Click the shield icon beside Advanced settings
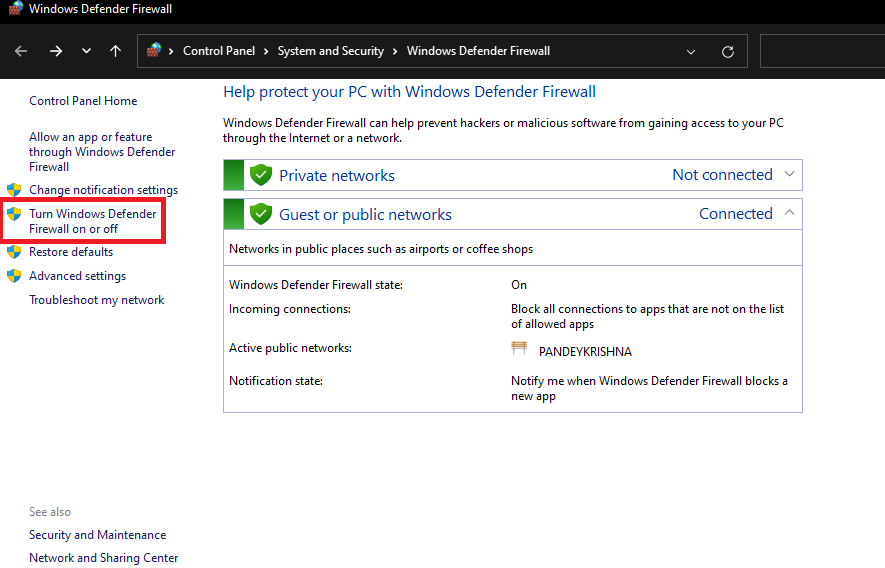This screenshot has height=568, width=885. click(14, 276)
